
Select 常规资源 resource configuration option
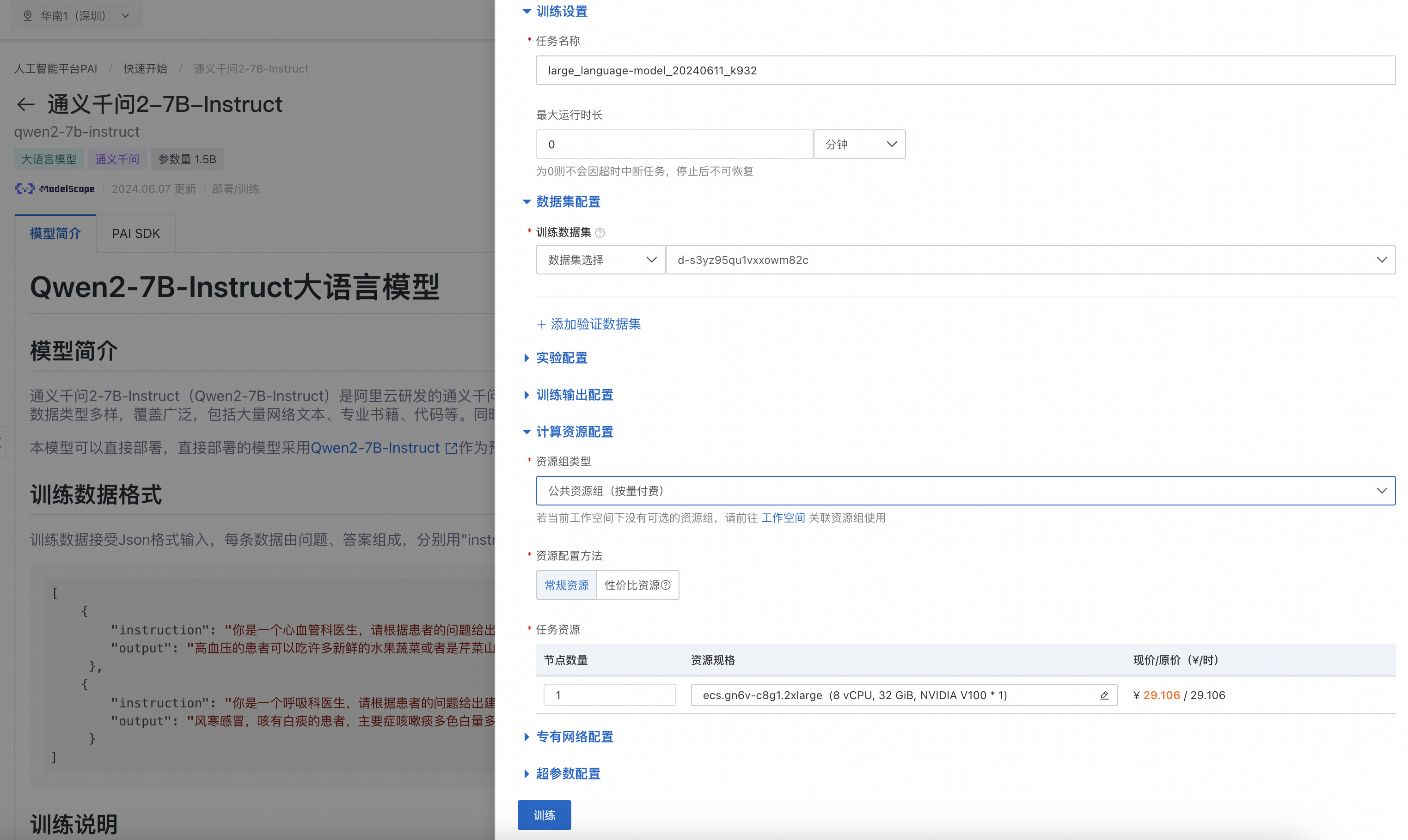coord(566,585)
